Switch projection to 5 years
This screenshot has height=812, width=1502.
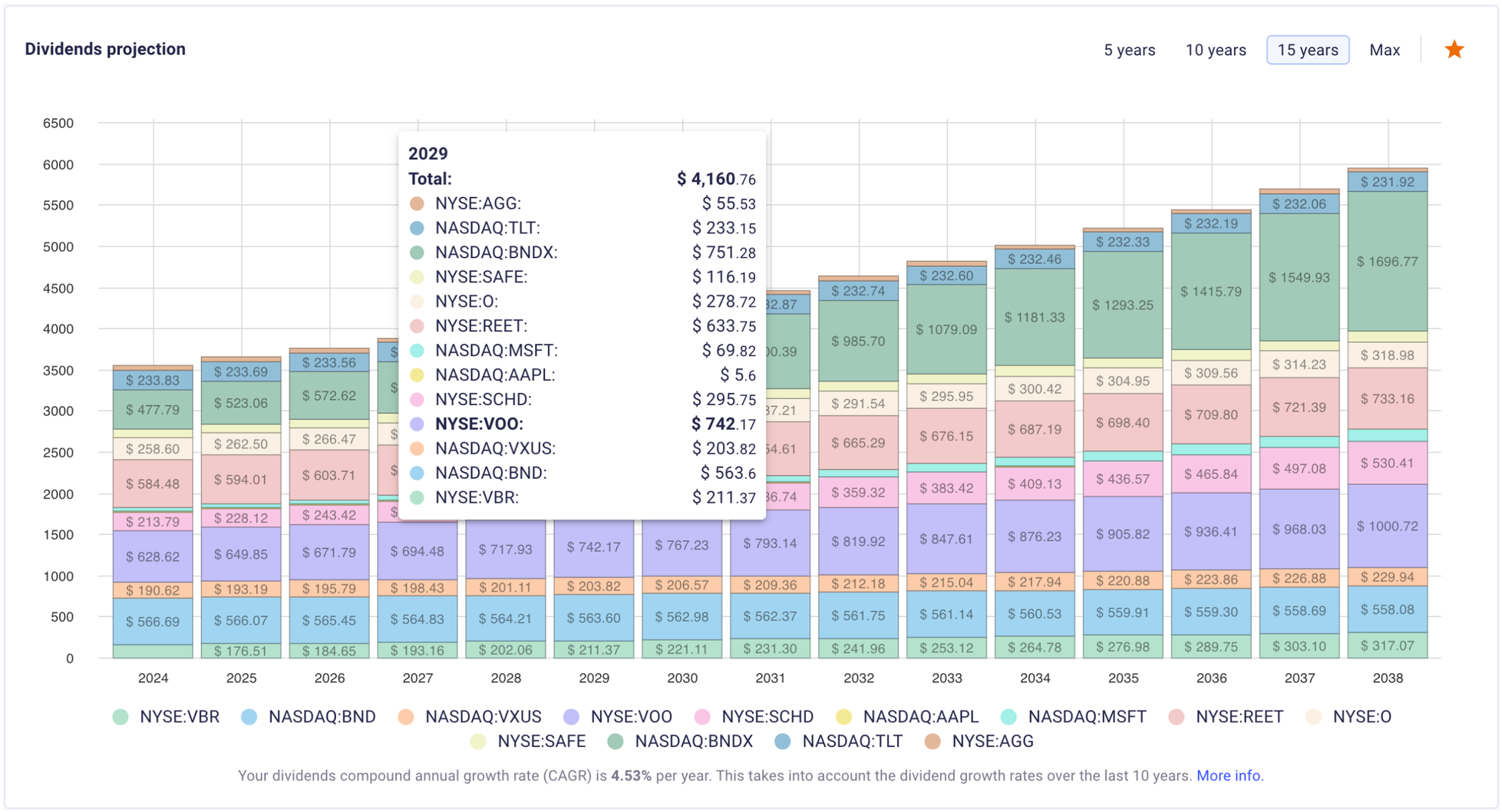point(1129,50)
